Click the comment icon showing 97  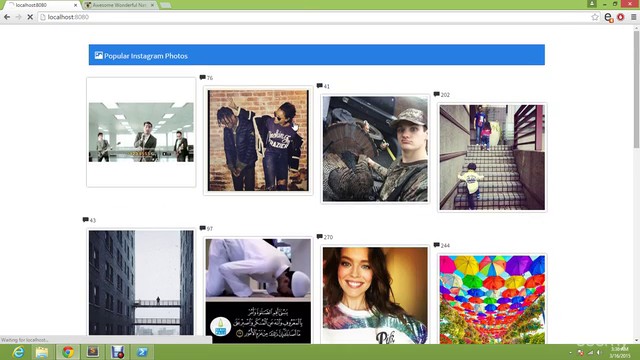click(x=202, y=228)
